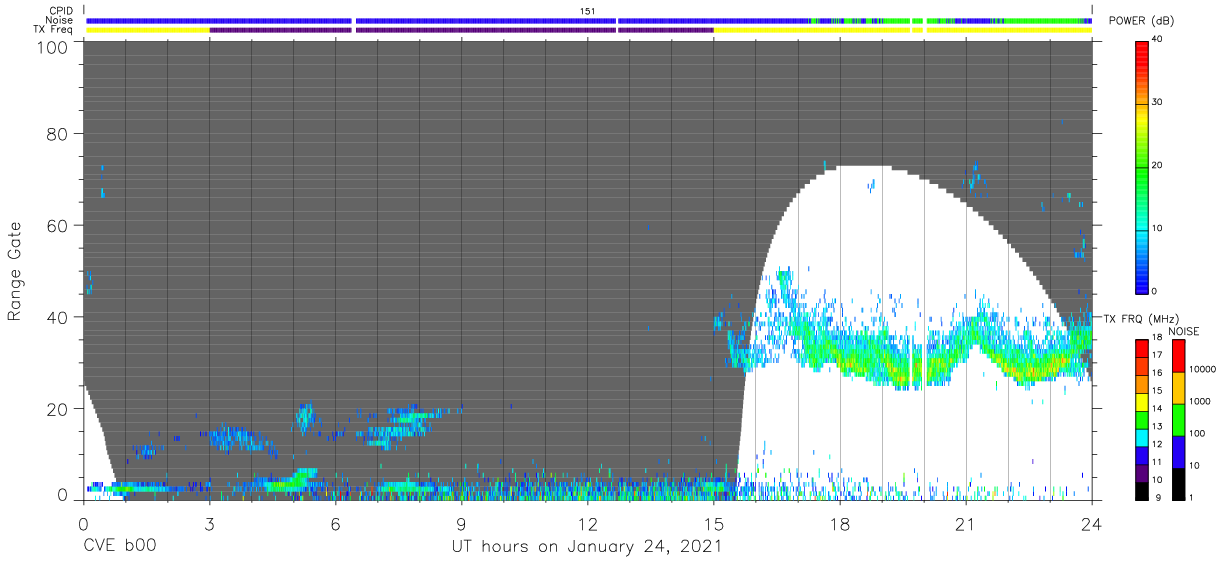Viewport: 1228px width, 567px height.
Task: Select the "UT hours on January 24, 2021" axis title
Action: (587, 547)
